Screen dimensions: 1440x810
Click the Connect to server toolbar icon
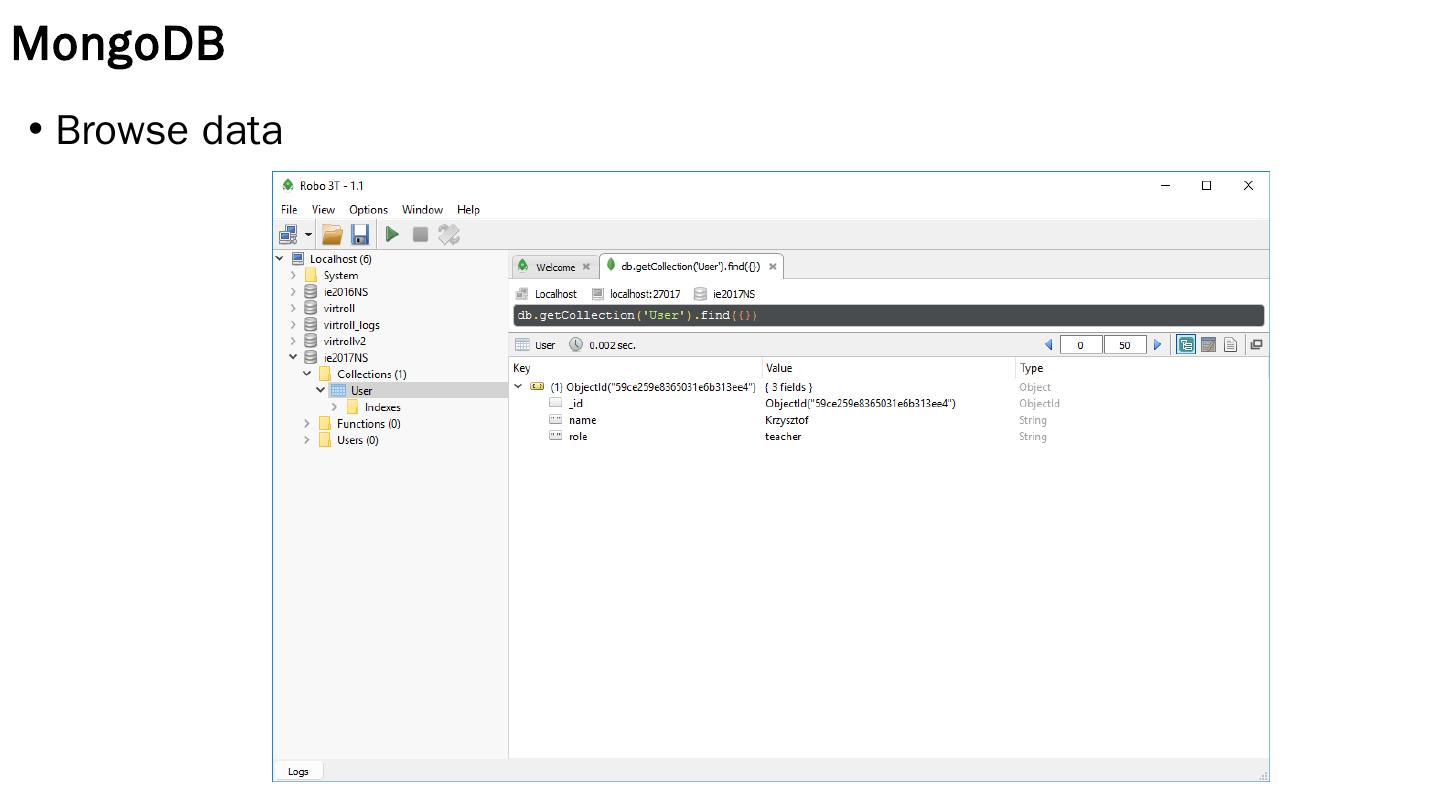click(x=288, y=234)
